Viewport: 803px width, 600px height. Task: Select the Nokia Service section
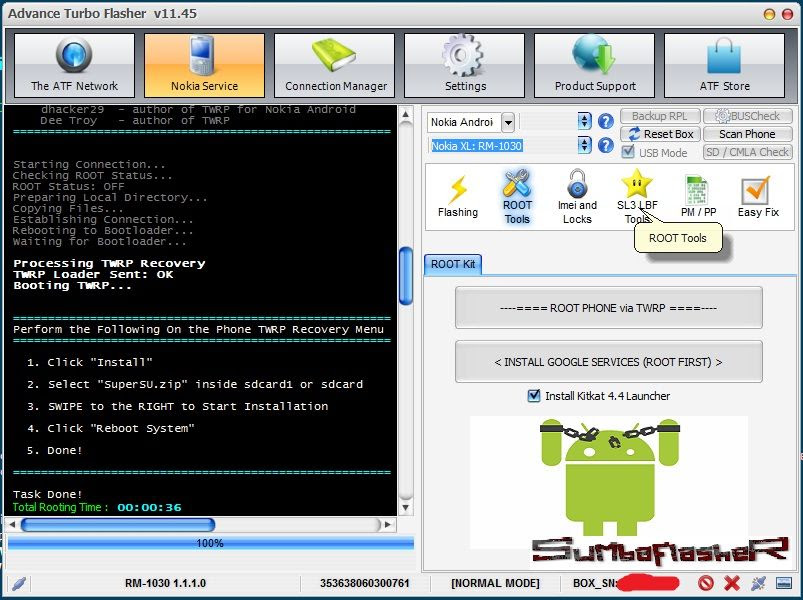[x=204, y=65]
